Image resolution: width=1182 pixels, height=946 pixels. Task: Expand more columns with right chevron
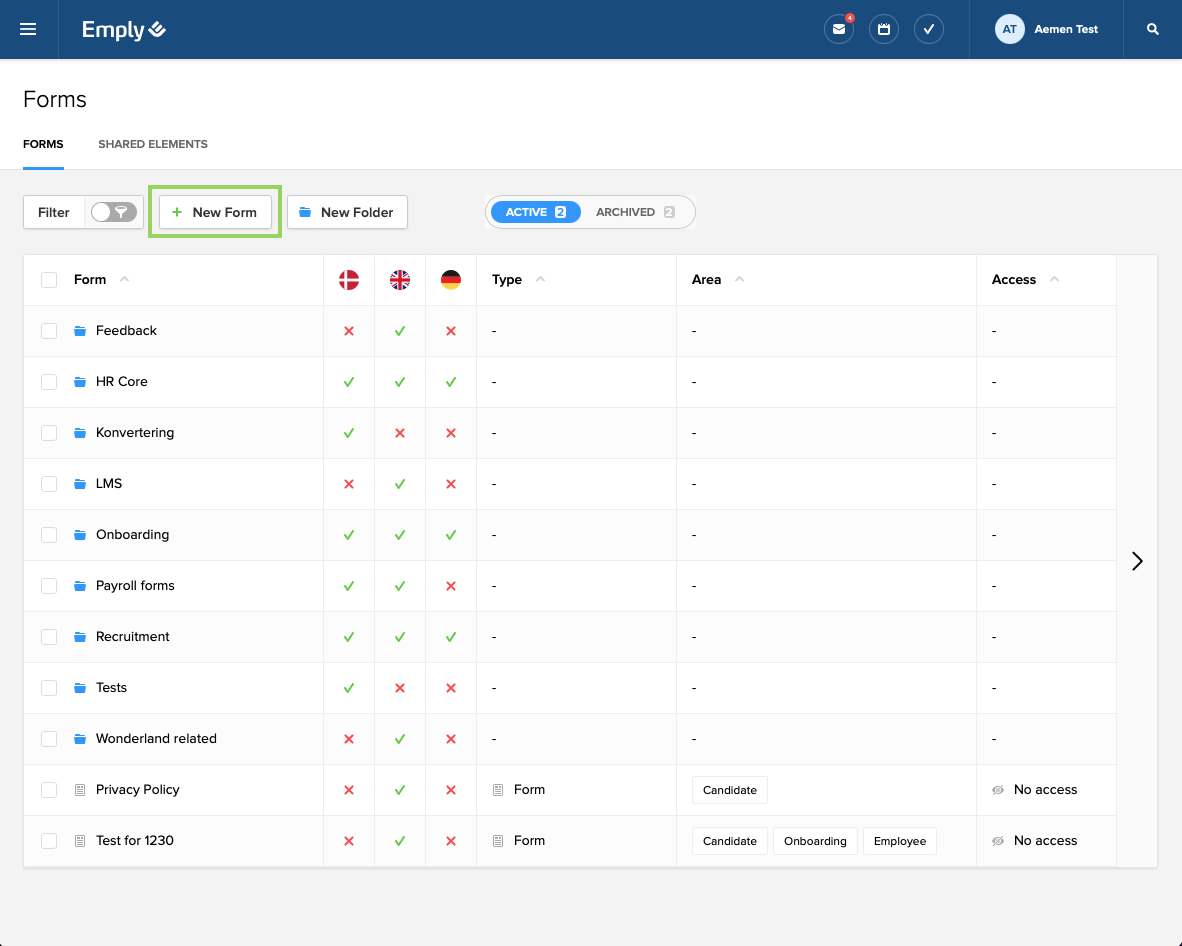1137,561
